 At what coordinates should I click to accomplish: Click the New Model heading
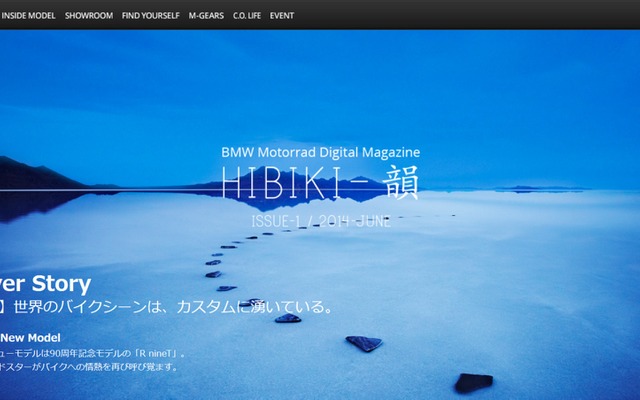pos(30,338)
